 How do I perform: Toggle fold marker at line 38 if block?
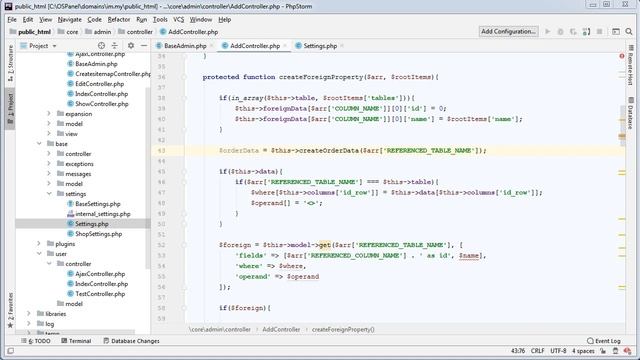point(184,98)
